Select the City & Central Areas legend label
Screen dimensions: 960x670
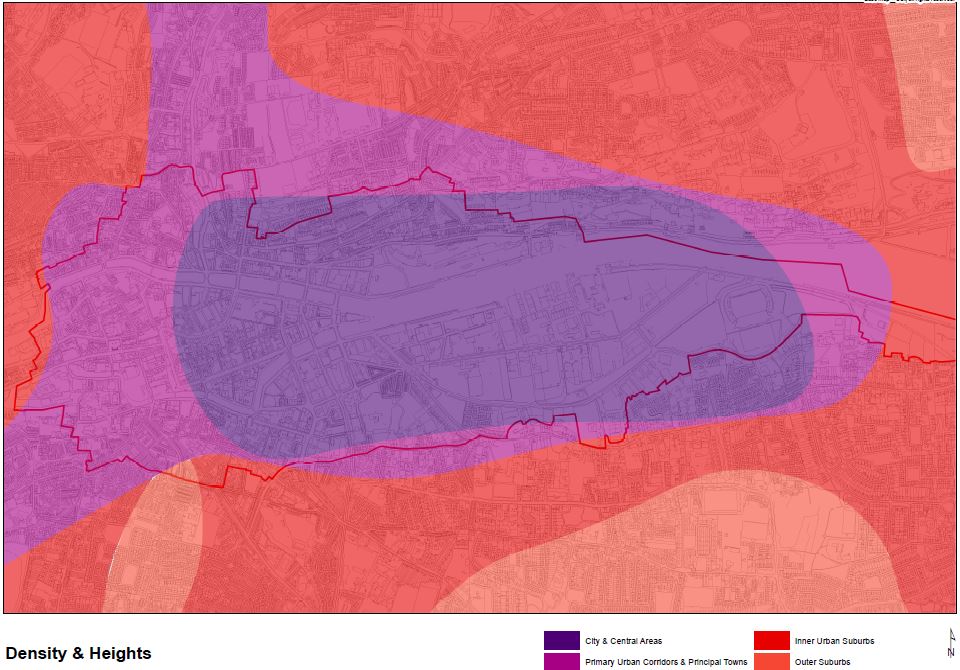(x=623, y=641)
